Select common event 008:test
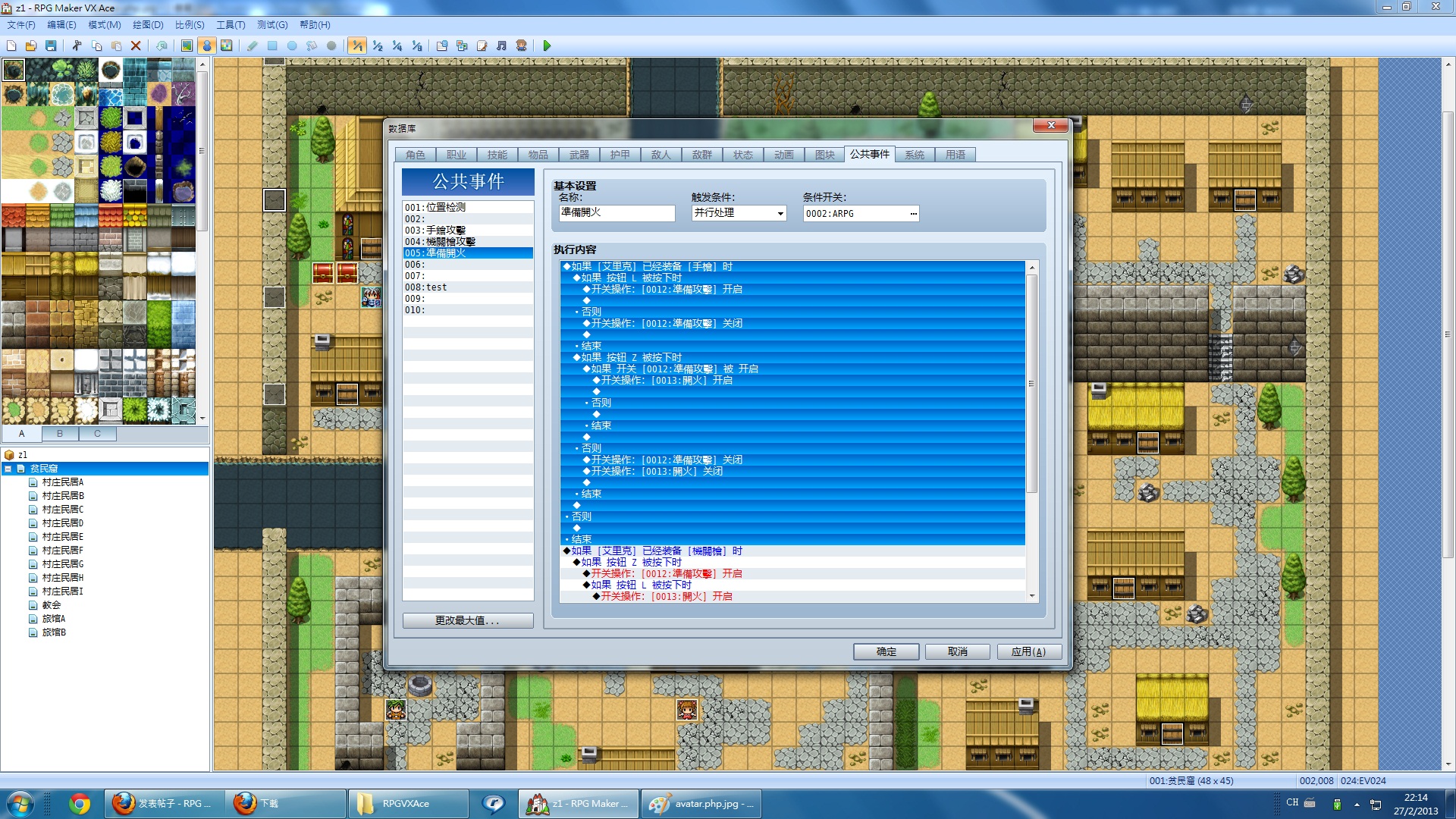Viewport: 1456px width, 819px height. pos(468,287)
